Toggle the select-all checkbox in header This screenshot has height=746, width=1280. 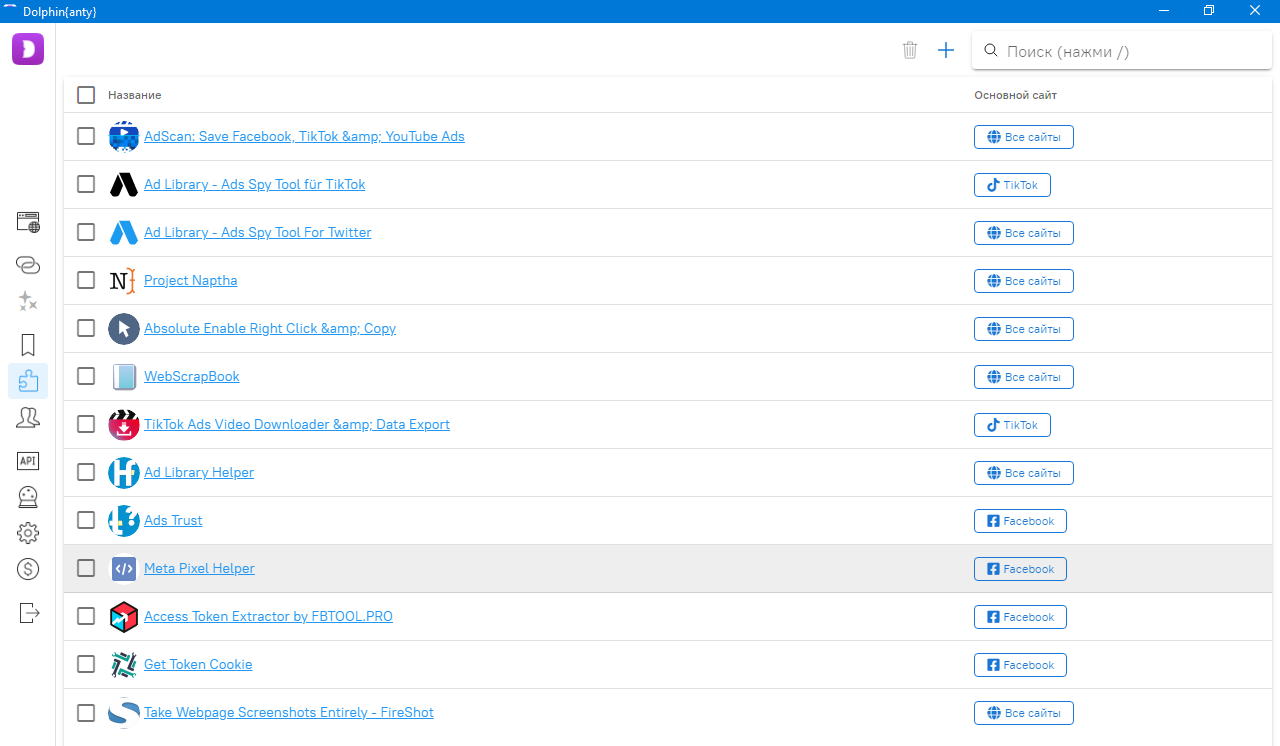tap(86, 95)
